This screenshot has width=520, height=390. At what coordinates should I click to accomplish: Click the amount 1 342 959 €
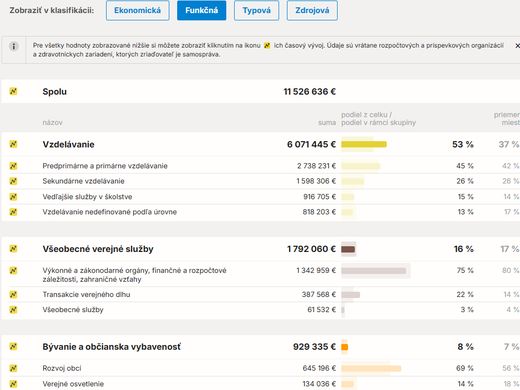[316, 270]
